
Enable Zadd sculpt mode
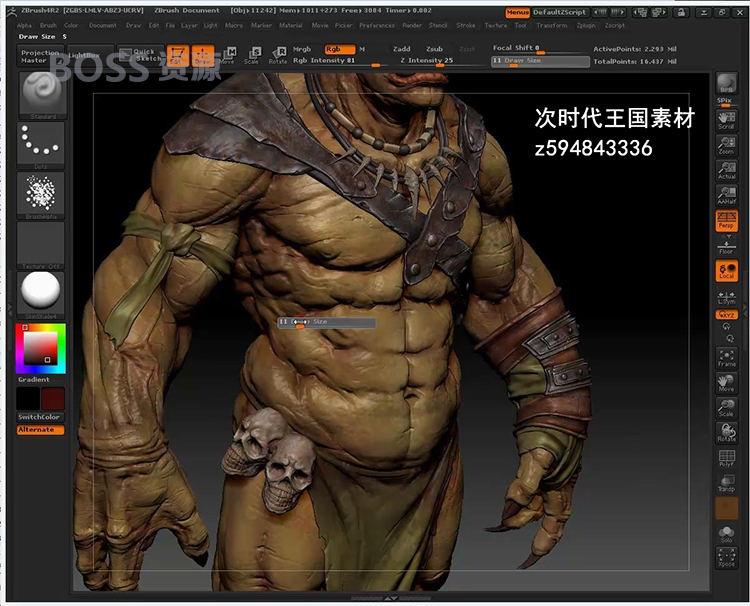(x=402, y=49)
